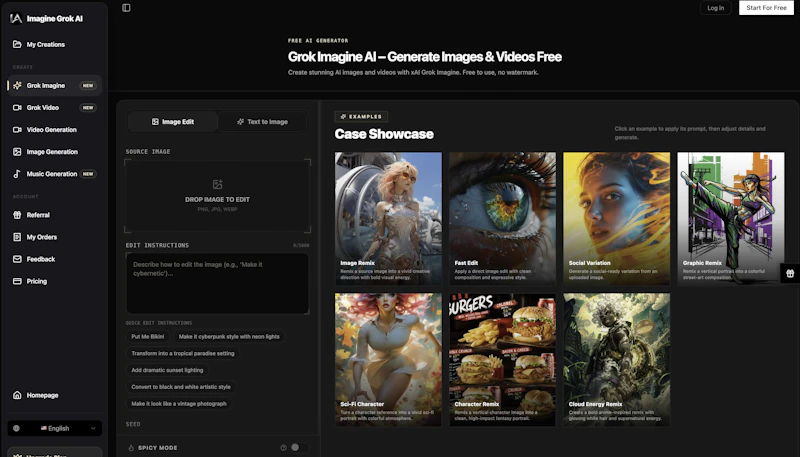Open Referral from the sidebar
Viewport: 800px width, 457px height.
[54, 215]
